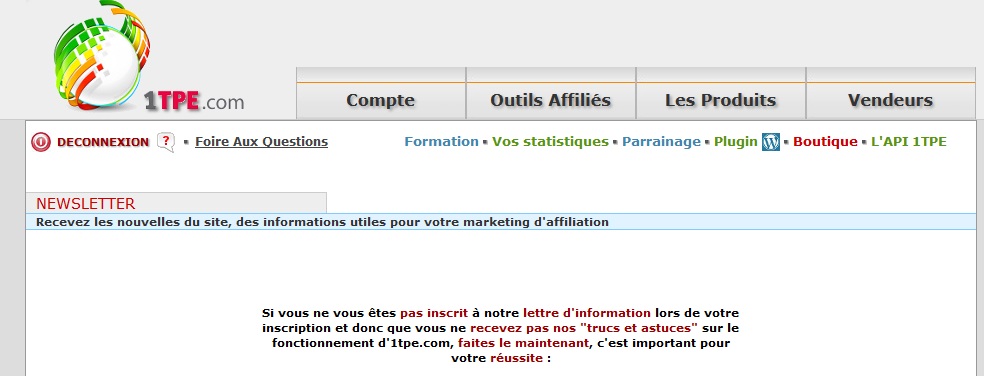
Task: Open the Parrainage link
Action: (x=661, y=142)
